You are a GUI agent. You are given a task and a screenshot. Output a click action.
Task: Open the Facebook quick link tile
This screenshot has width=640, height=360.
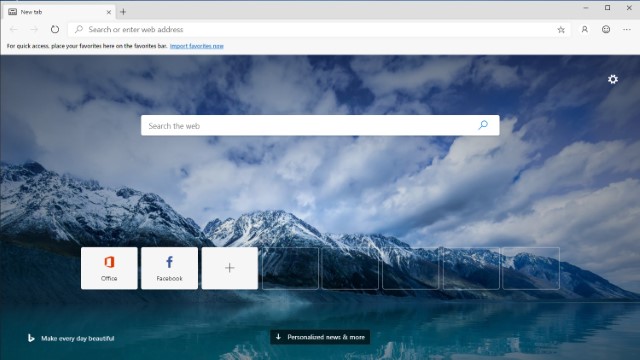[x=169, y=268]
